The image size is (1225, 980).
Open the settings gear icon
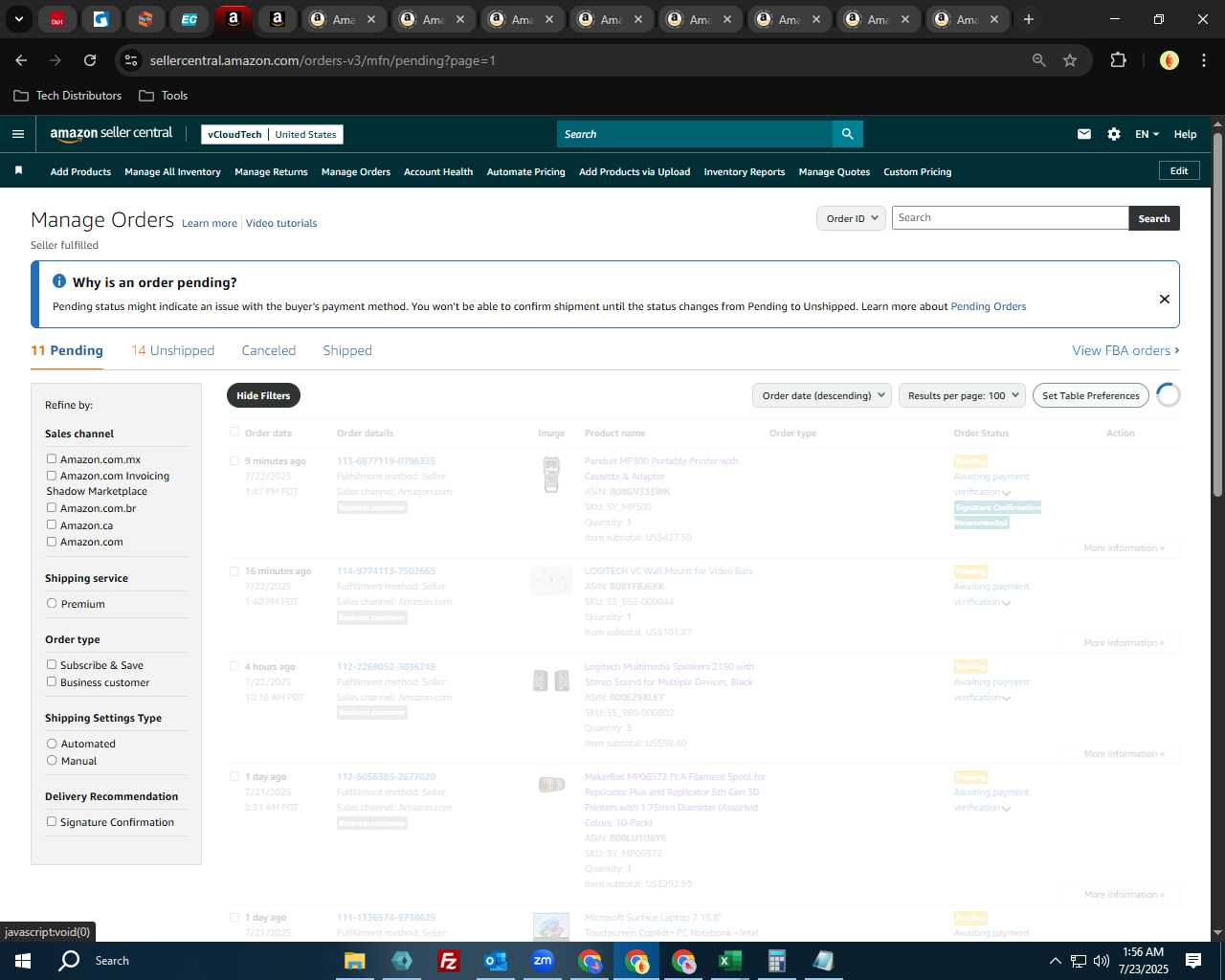tap(1114, 134)
